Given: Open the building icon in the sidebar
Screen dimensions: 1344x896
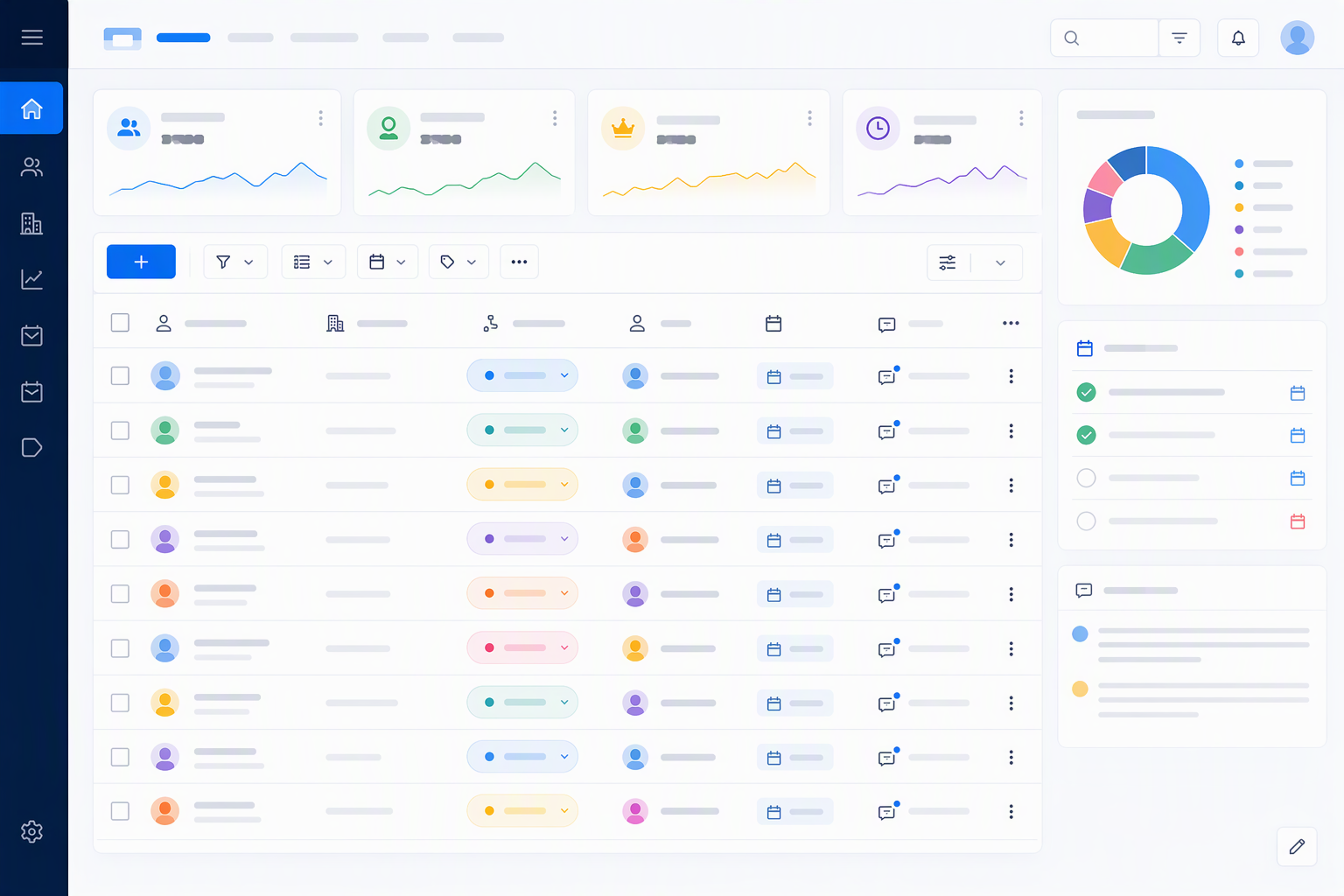Looking at the screenshot, I should click(x=31, y=223).
